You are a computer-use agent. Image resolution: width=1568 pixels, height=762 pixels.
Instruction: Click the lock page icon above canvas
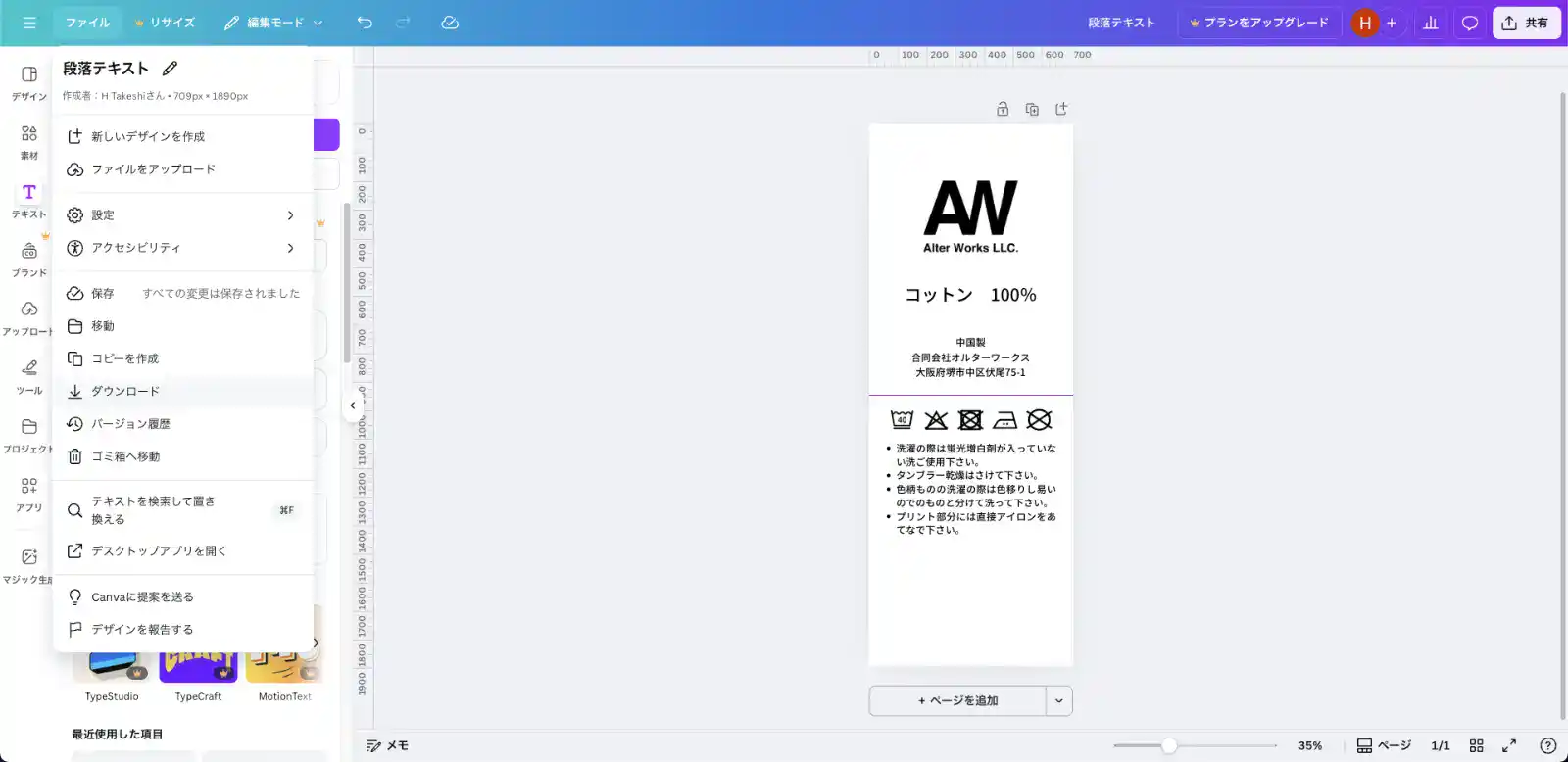tap(1003, 110)
